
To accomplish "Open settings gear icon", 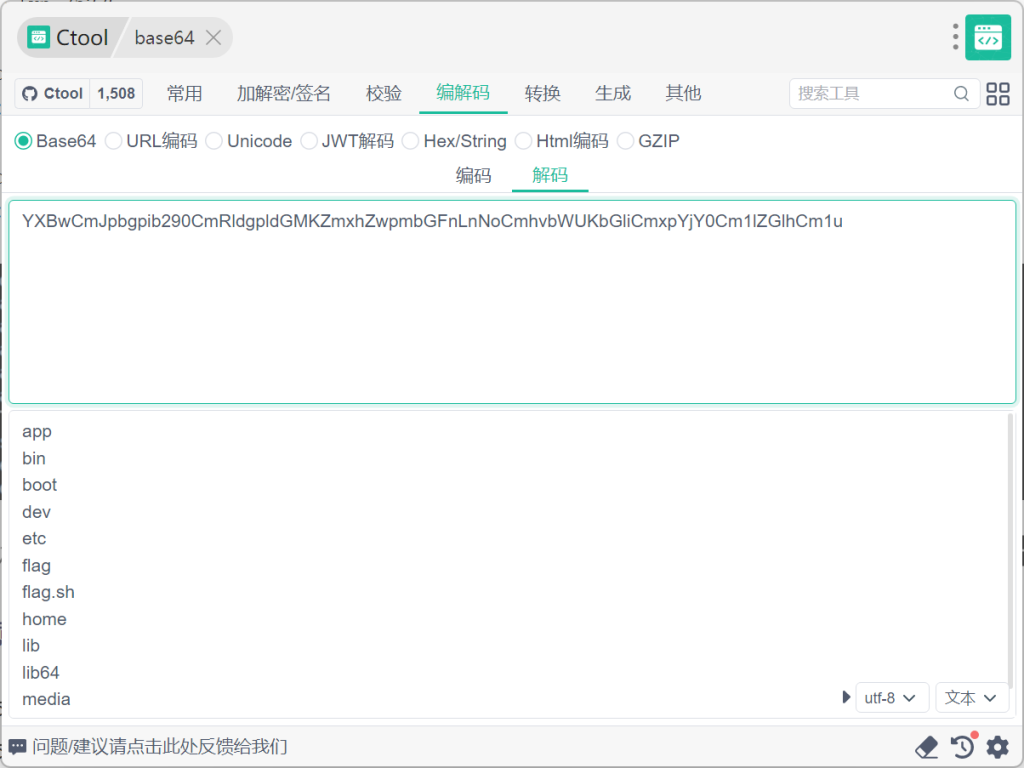I will (x=997, y=747).
